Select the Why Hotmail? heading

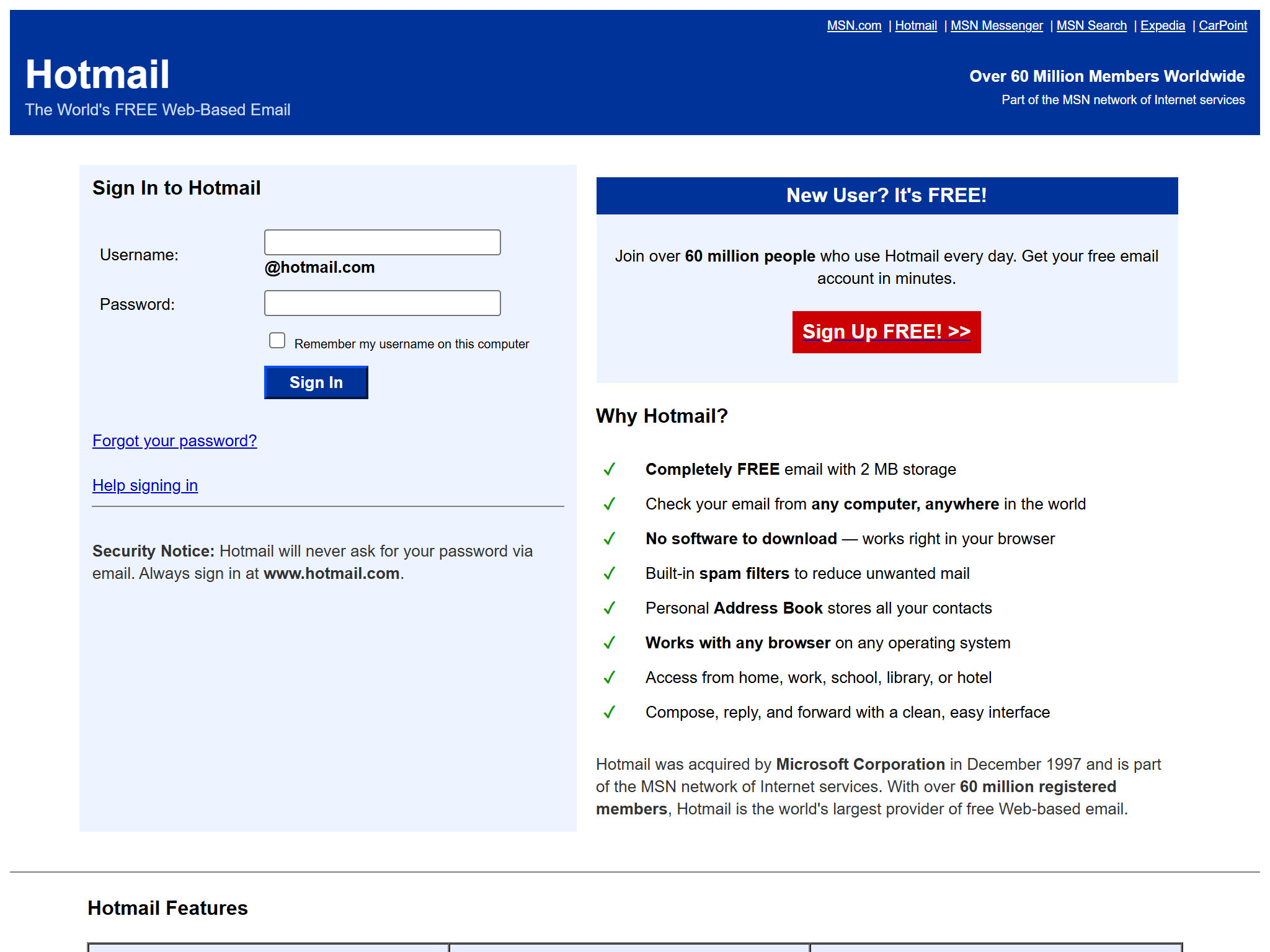(661, 416)
